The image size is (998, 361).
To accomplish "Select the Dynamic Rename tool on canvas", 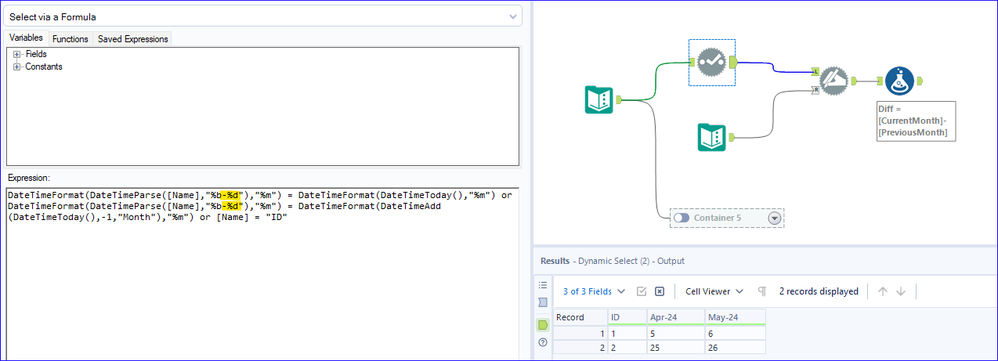I will [834, 80].
